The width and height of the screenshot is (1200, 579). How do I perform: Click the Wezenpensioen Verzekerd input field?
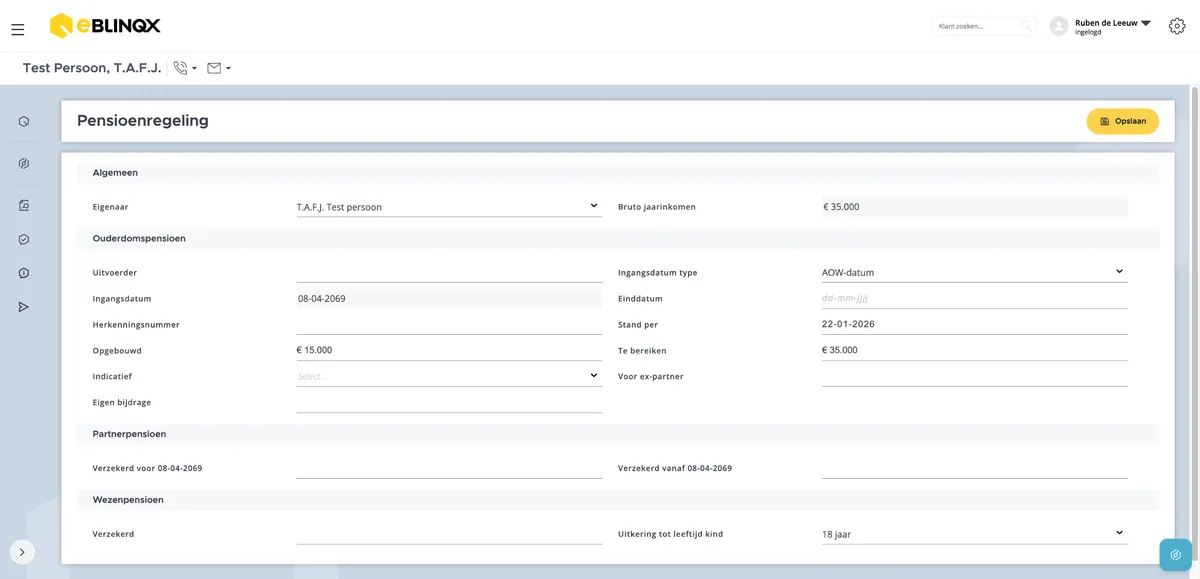coord(449,534)
